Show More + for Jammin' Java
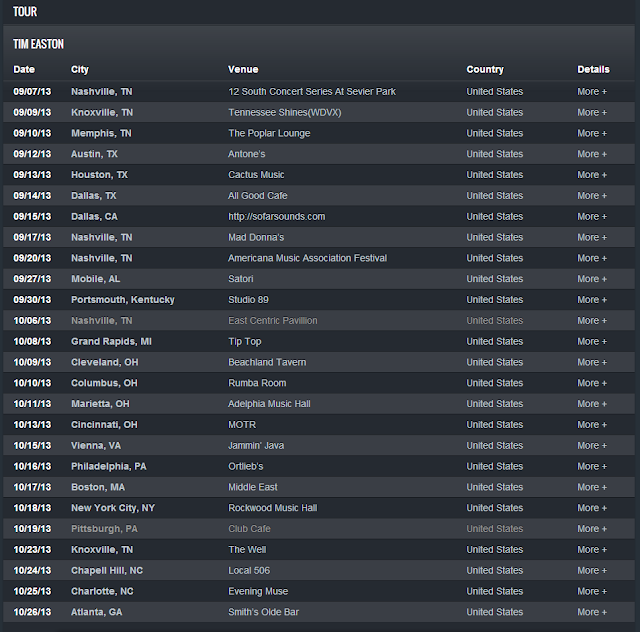640x632 pixels. (592, 445)
